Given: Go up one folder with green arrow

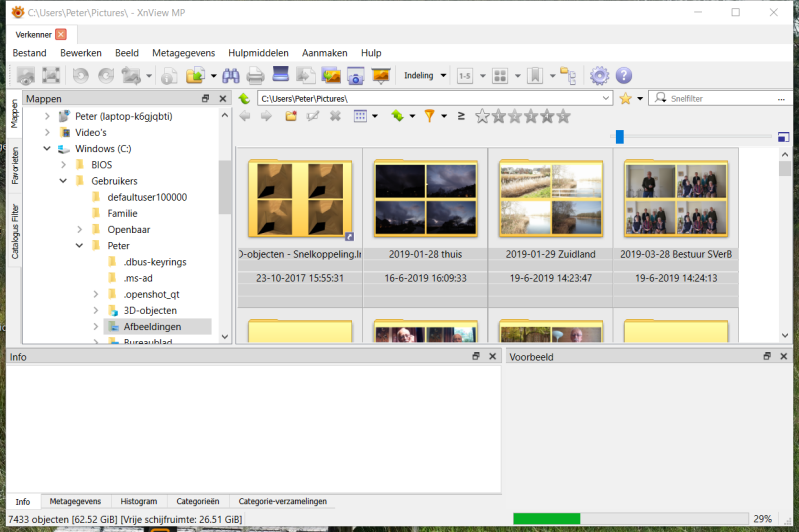Looking at the screenshot, I should [x=244, y=99].
